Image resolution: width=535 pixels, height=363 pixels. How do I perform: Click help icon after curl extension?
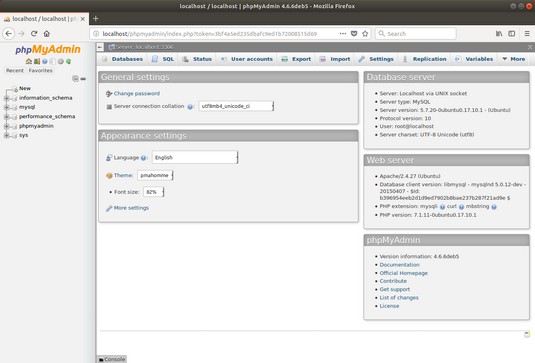coord(461,207)
